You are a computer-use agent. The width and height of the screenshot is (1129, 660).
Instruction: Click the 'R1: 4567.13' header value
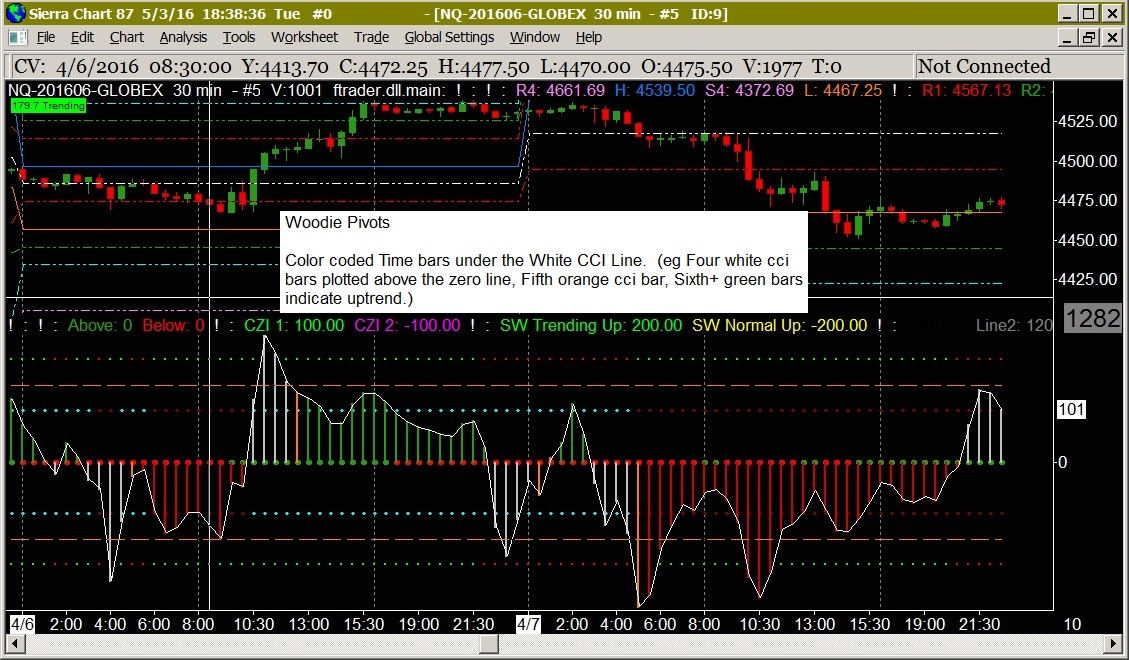[966, 91]
